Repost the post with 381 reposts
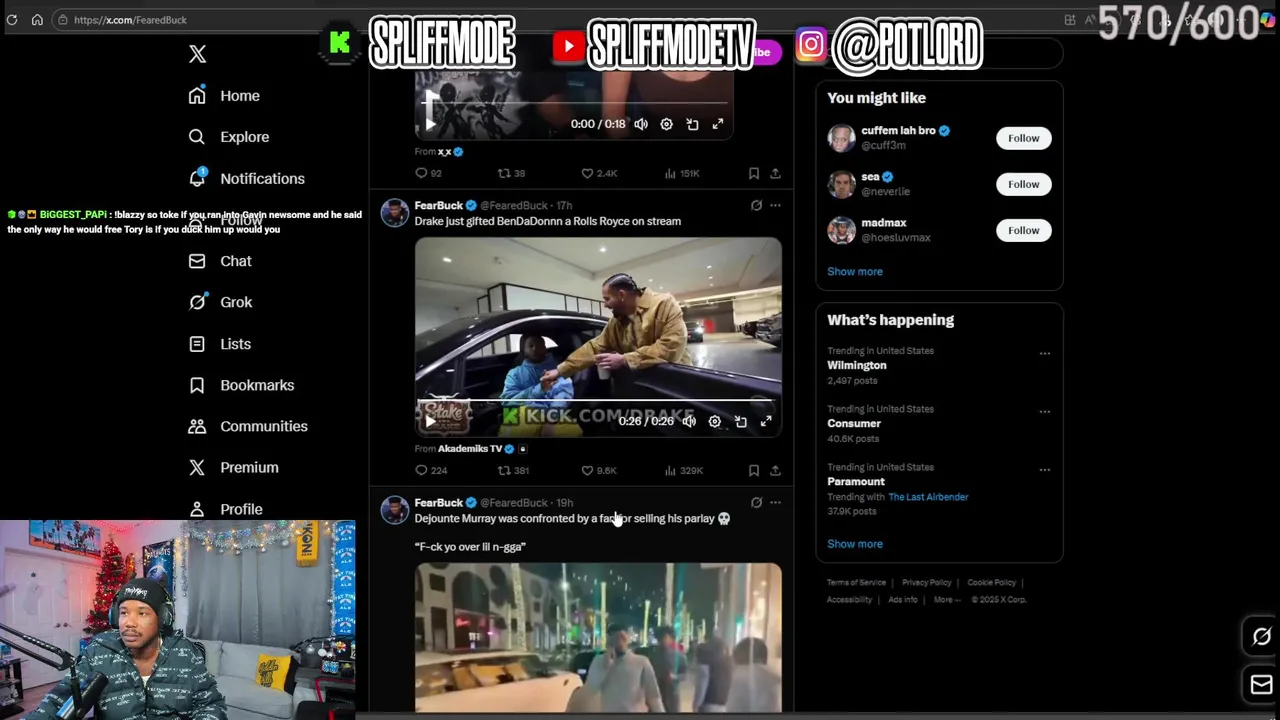This screenshot has height=720, width=1280. (x=513, y=470)
